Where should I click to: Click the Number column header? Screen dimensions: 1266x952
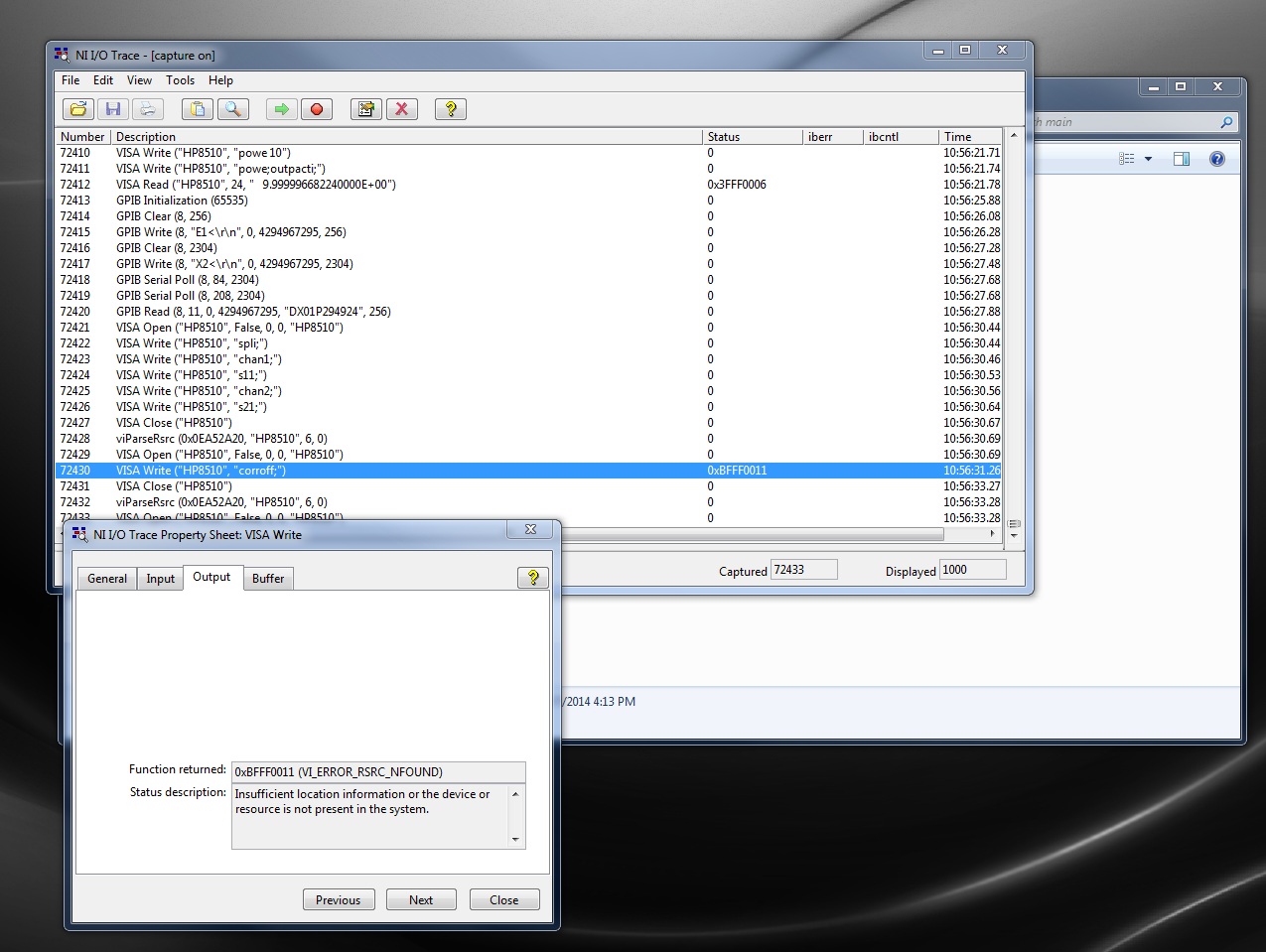pos(83,136)
